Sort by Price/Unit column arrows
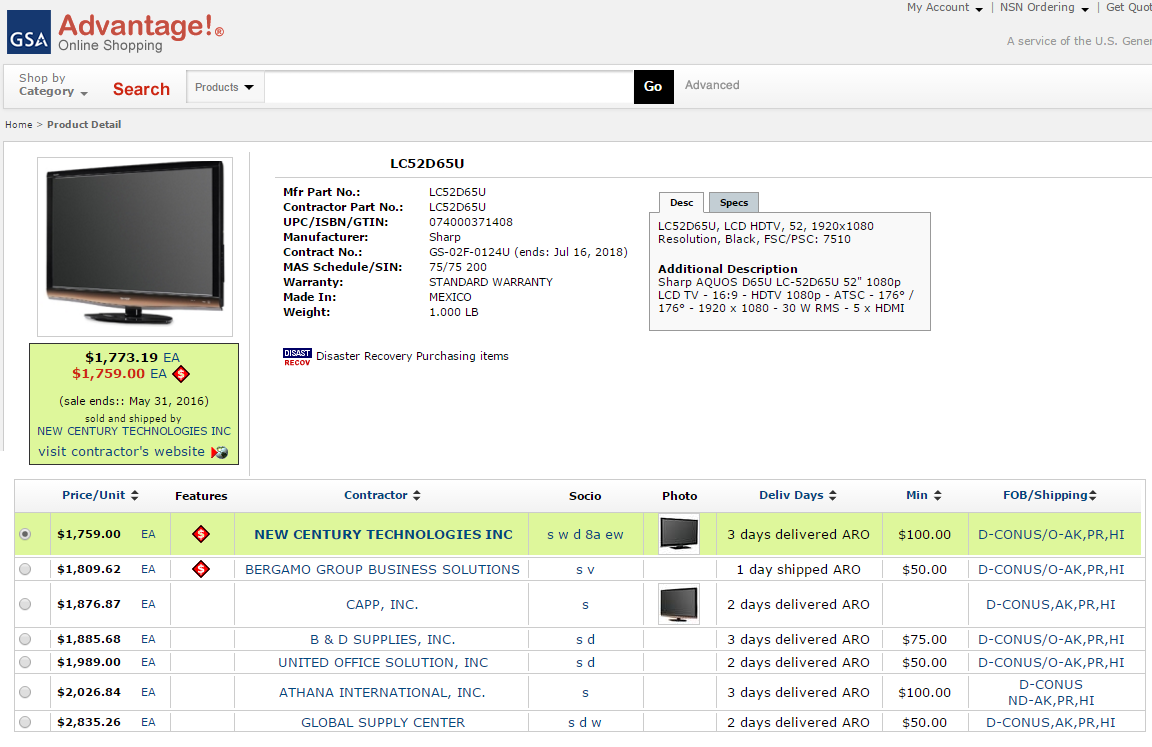 click(134, 496)
